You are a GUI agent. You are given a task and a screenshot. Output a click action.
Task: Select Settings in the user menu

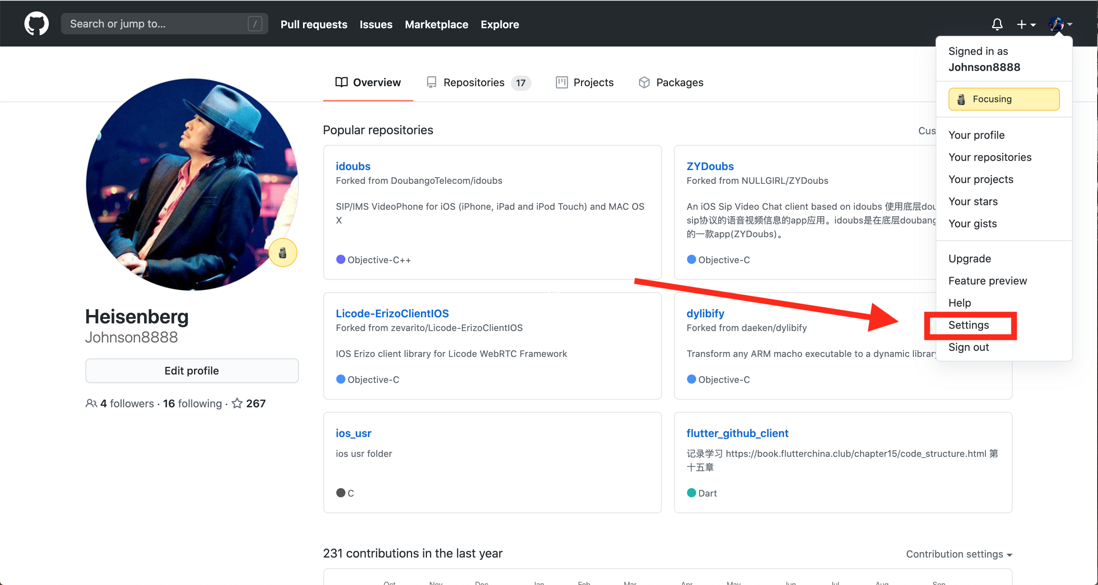point(968,325)
